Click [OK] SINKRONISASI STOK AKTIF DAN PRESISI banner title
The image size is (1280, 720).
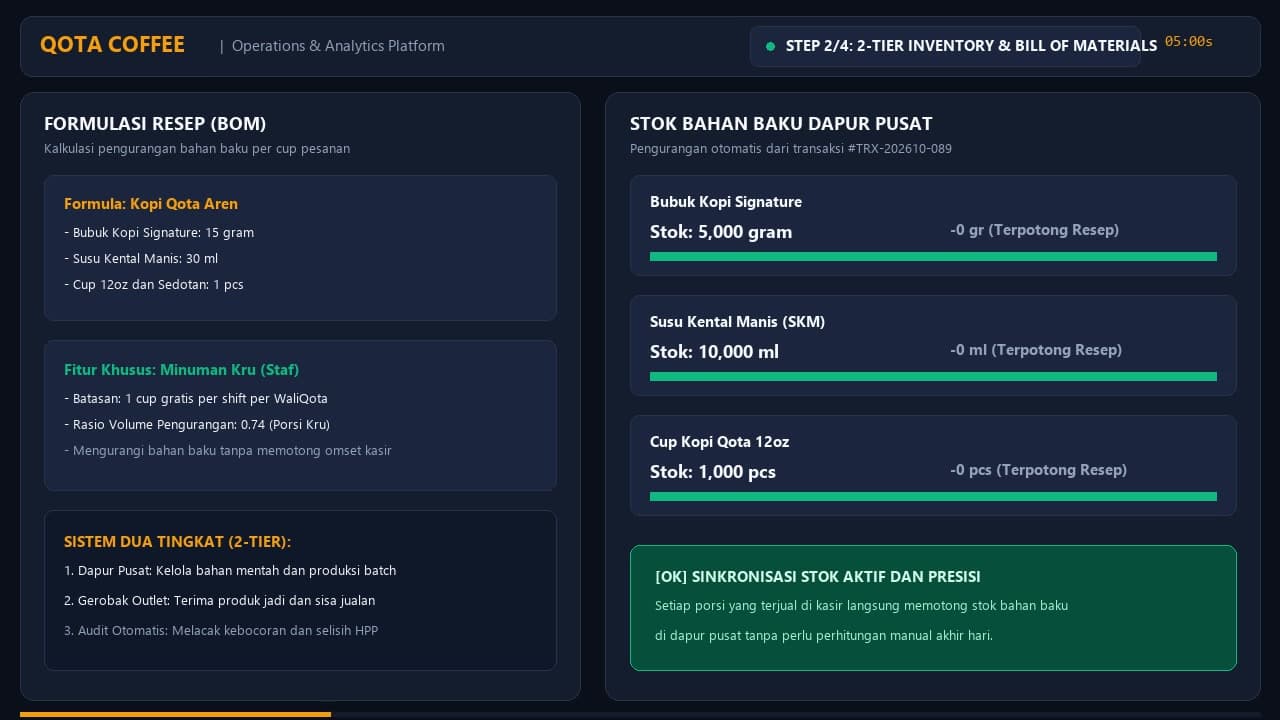coord(818,577)
